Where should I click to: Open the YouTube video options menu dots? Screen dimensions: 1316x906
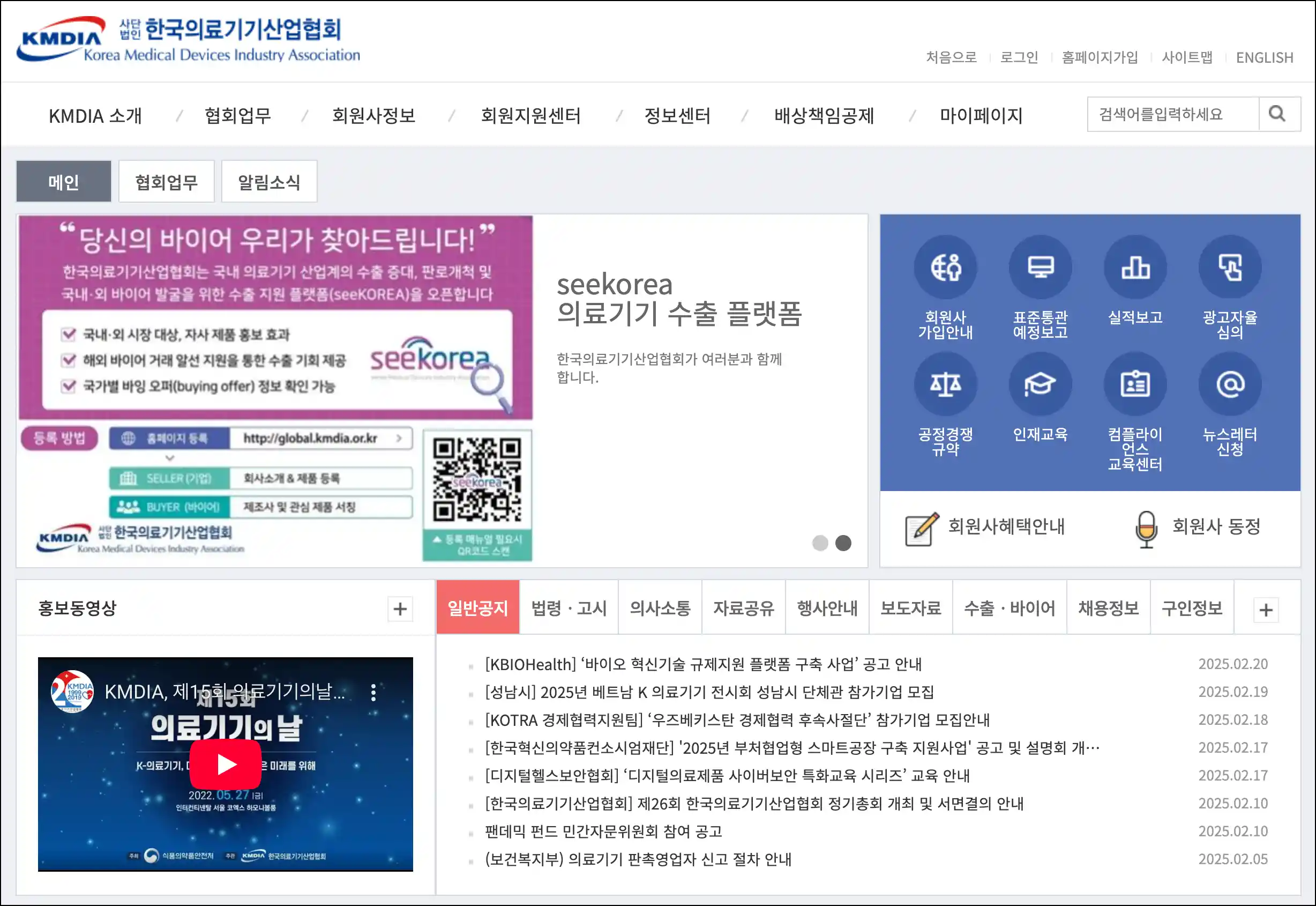pos(373,692)
